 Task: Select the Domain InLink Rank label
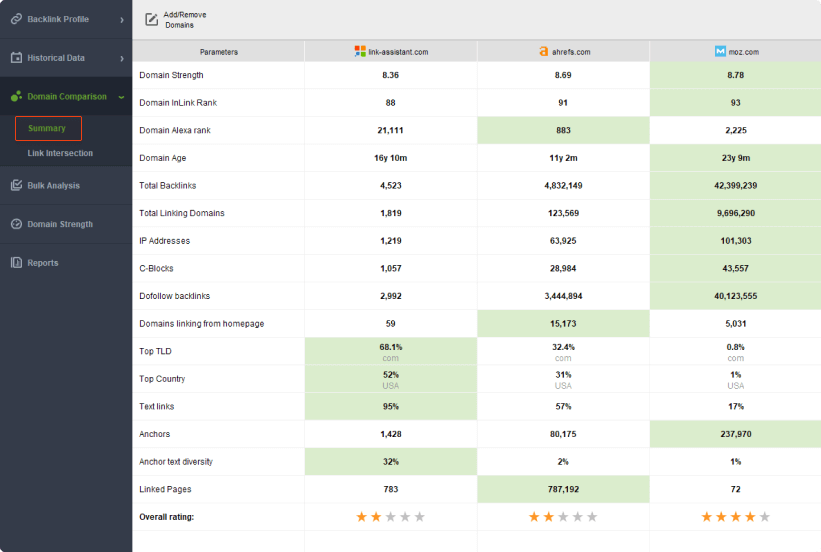pyautogui.click(x=178, y=103)
